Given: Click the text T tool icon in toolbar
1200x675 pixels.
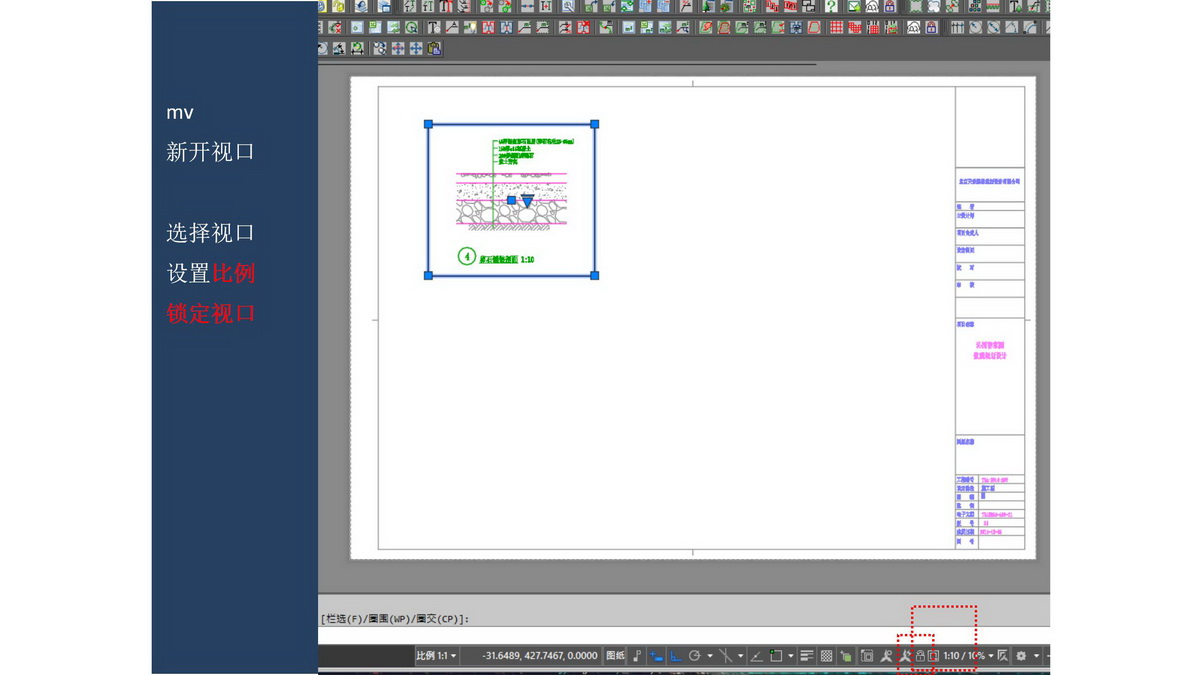Looking at the screenshot, I should click(x=434, y=27).
